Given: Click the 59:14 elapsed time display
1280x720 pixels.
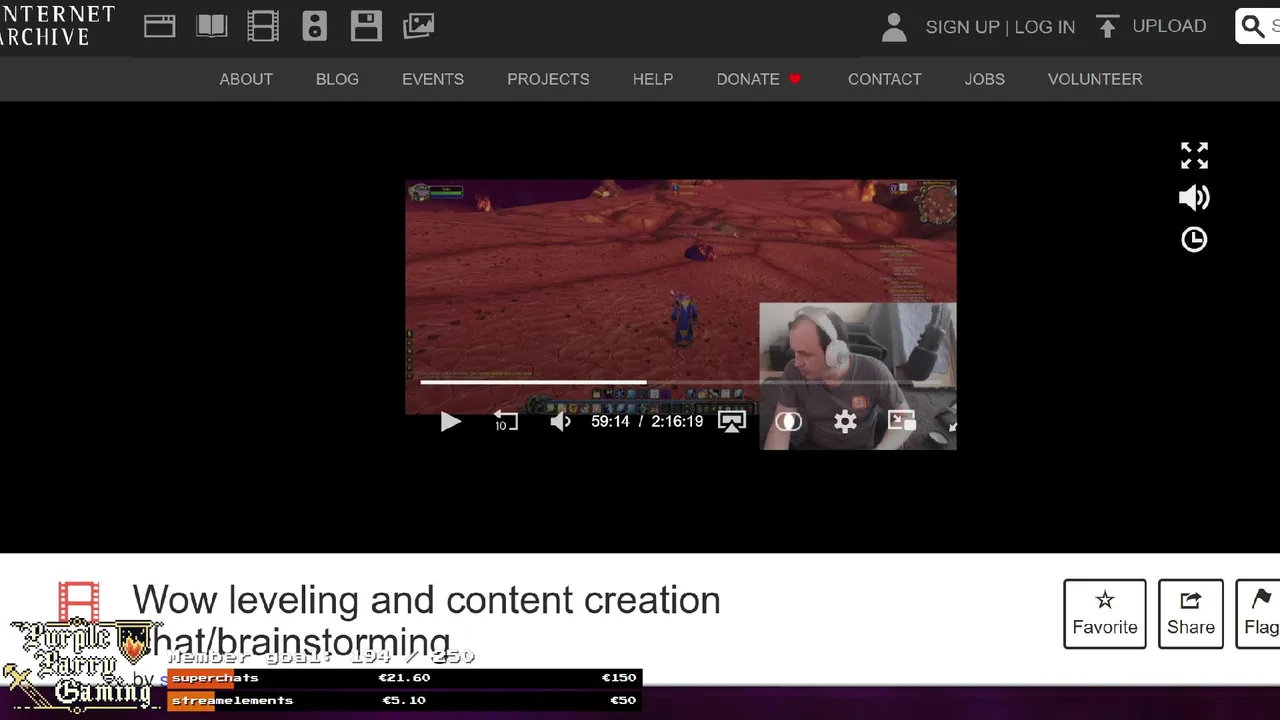Looking at the screenshot, I should (610, 422).
